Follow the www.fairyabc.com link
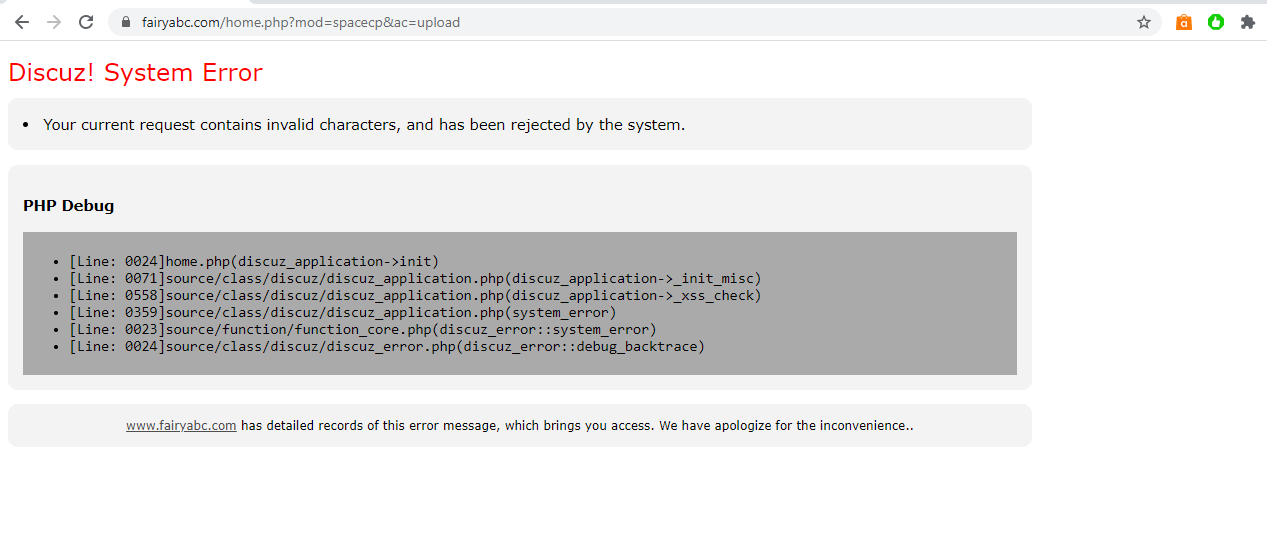The image size is (1267, 547). point(181,426)
